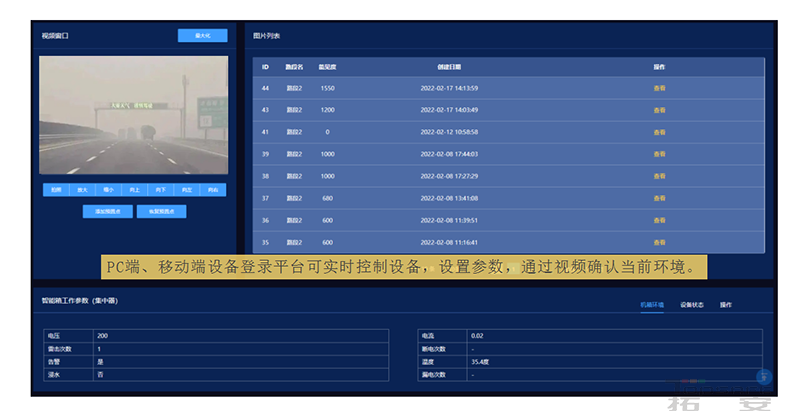Open 查看 link for record ID 35
Image resolution: width=800 pixels, height=413 pixels.
pyautogui.click(x=660, y=242)
